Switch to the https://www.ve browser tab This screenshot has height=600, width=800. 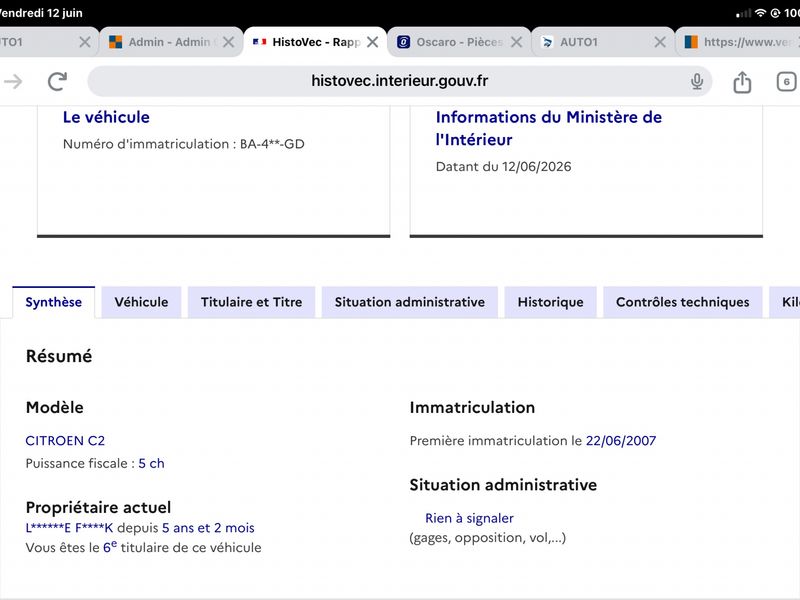pos(738,42)
